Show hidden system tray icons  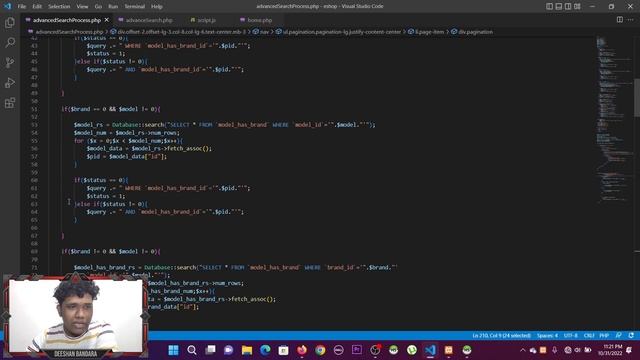coord(522,350)
